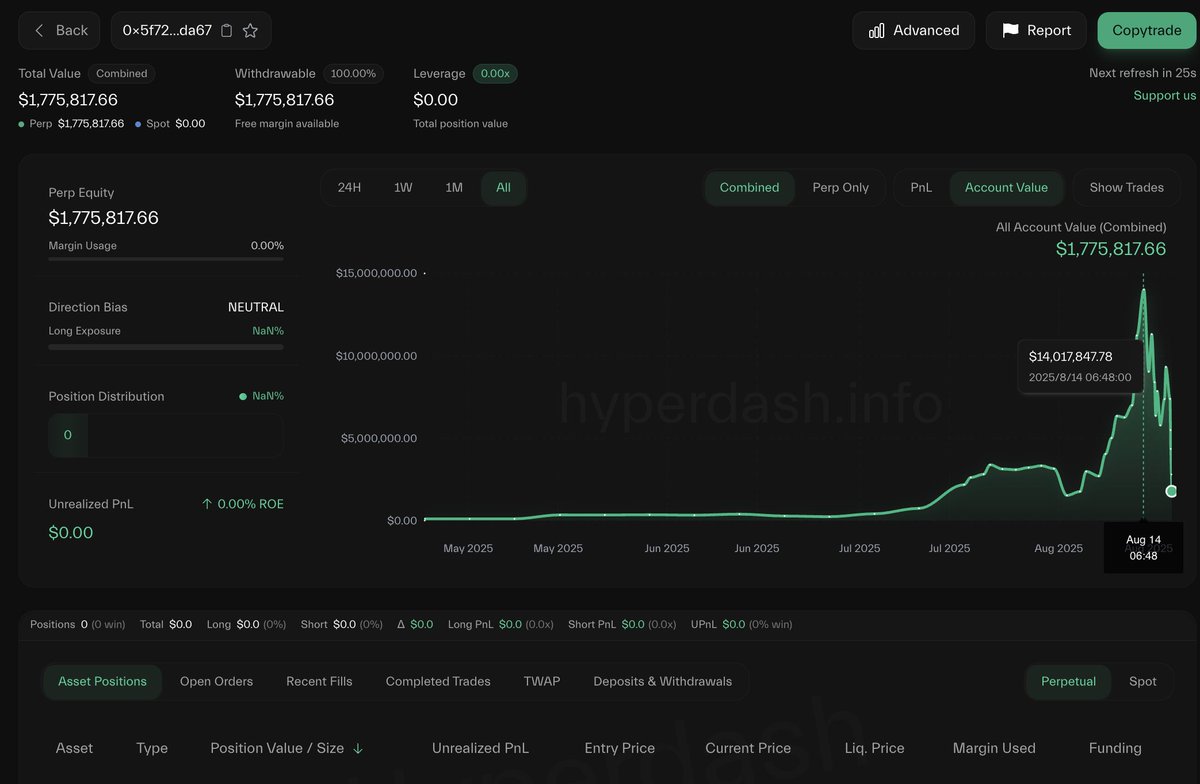The width and height of the screenshot is (1200, 784).
Task: Switch to Spot positions
Action: click(x=1143, y=681)
